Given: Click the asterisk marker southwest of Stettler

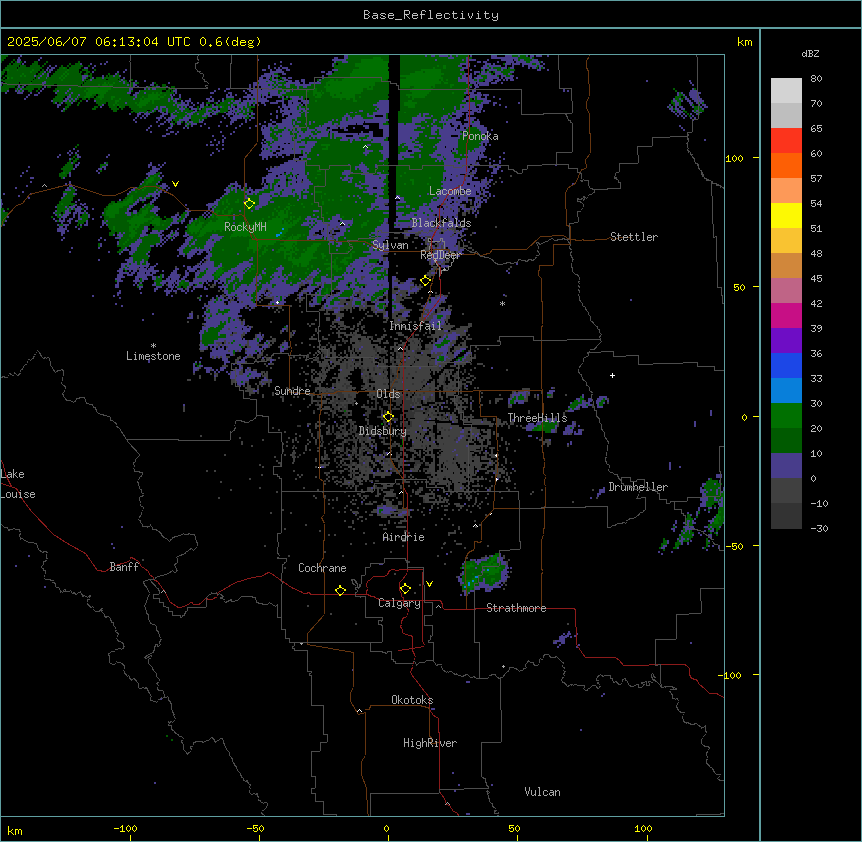Looking at the screenshot, I should coord(502,303).
